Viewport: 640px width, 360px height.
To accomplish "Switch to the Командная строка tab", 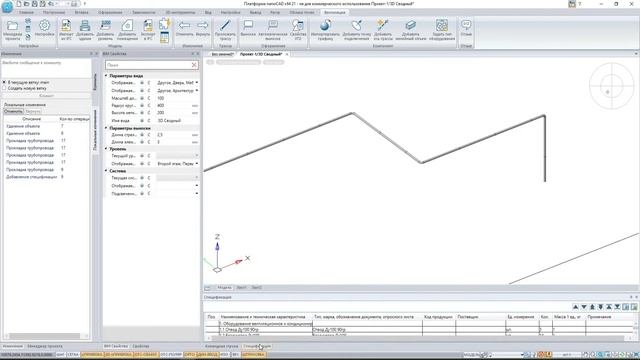I will [221, 346].
